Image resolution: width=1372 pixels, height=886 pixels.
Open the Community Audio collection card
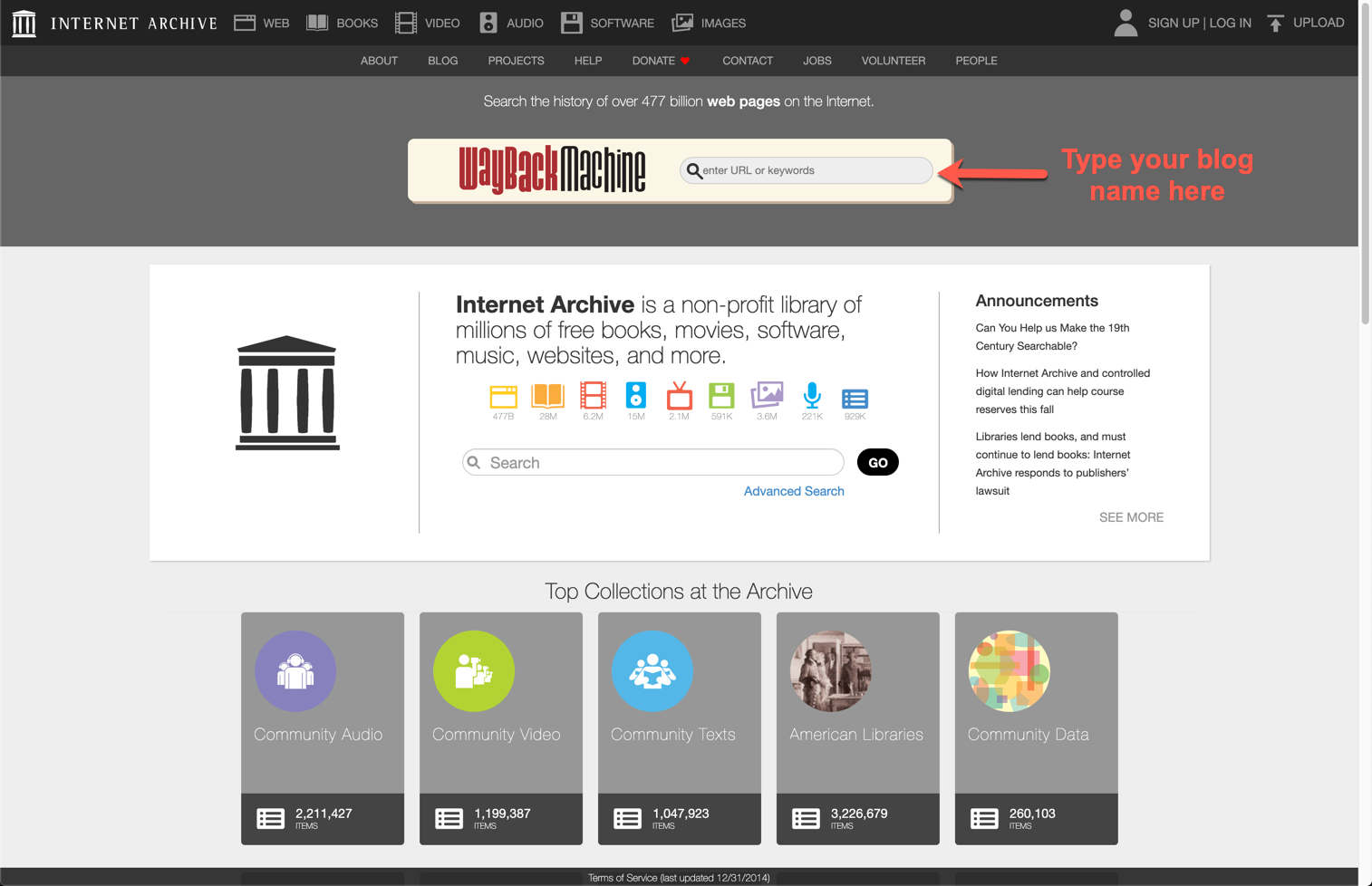click(323, 728)
